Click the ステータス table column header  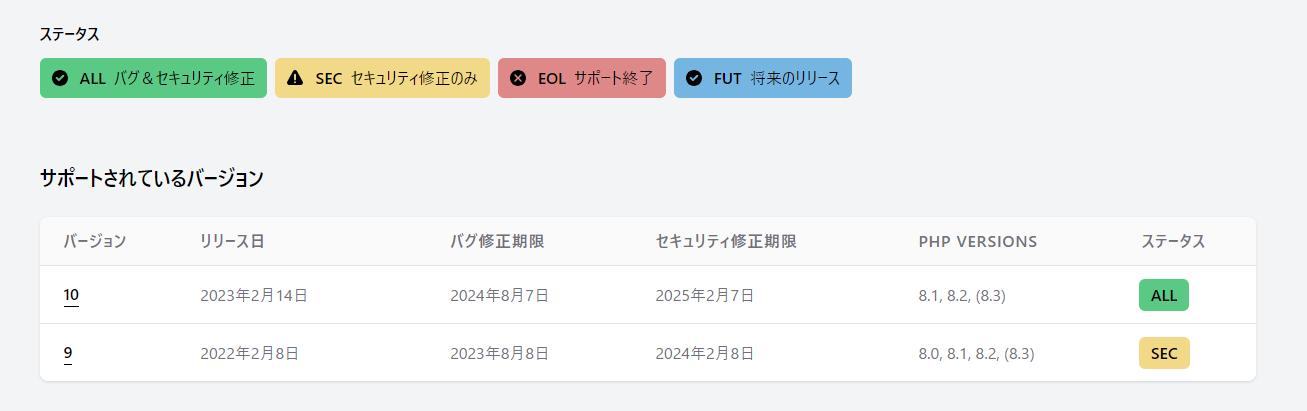[x=1173, y=242]
